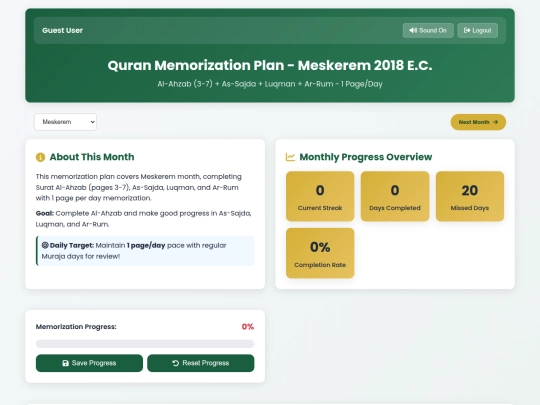The height and width of the screenshot is (405, 540).
Task: Click the circular arrow icon on Reset Progress
Action: [x=176, y=363]
